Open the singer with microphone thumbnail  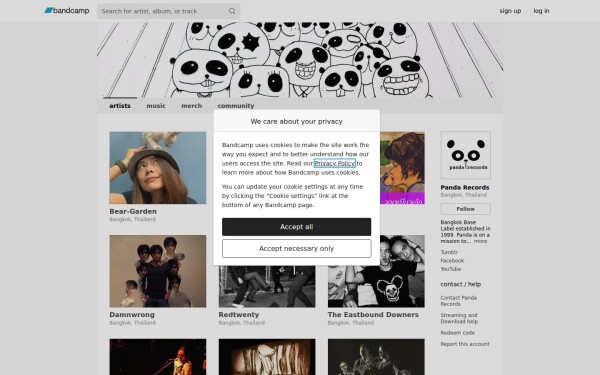click(158, 357)
